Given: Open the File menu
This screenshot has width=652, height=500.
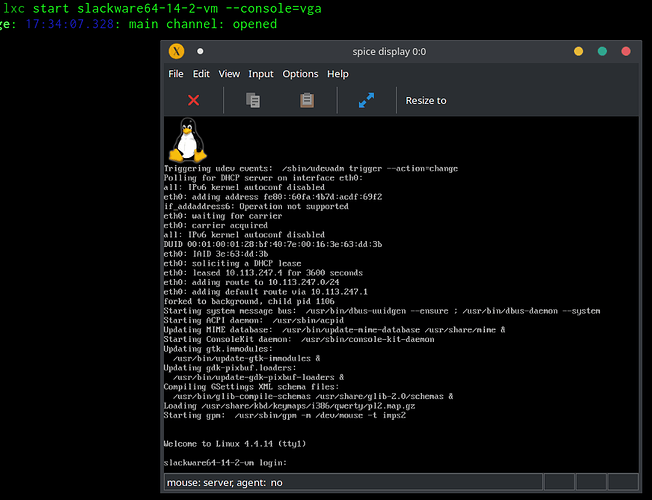Looking at the screenshot, I should click(175, 74).
